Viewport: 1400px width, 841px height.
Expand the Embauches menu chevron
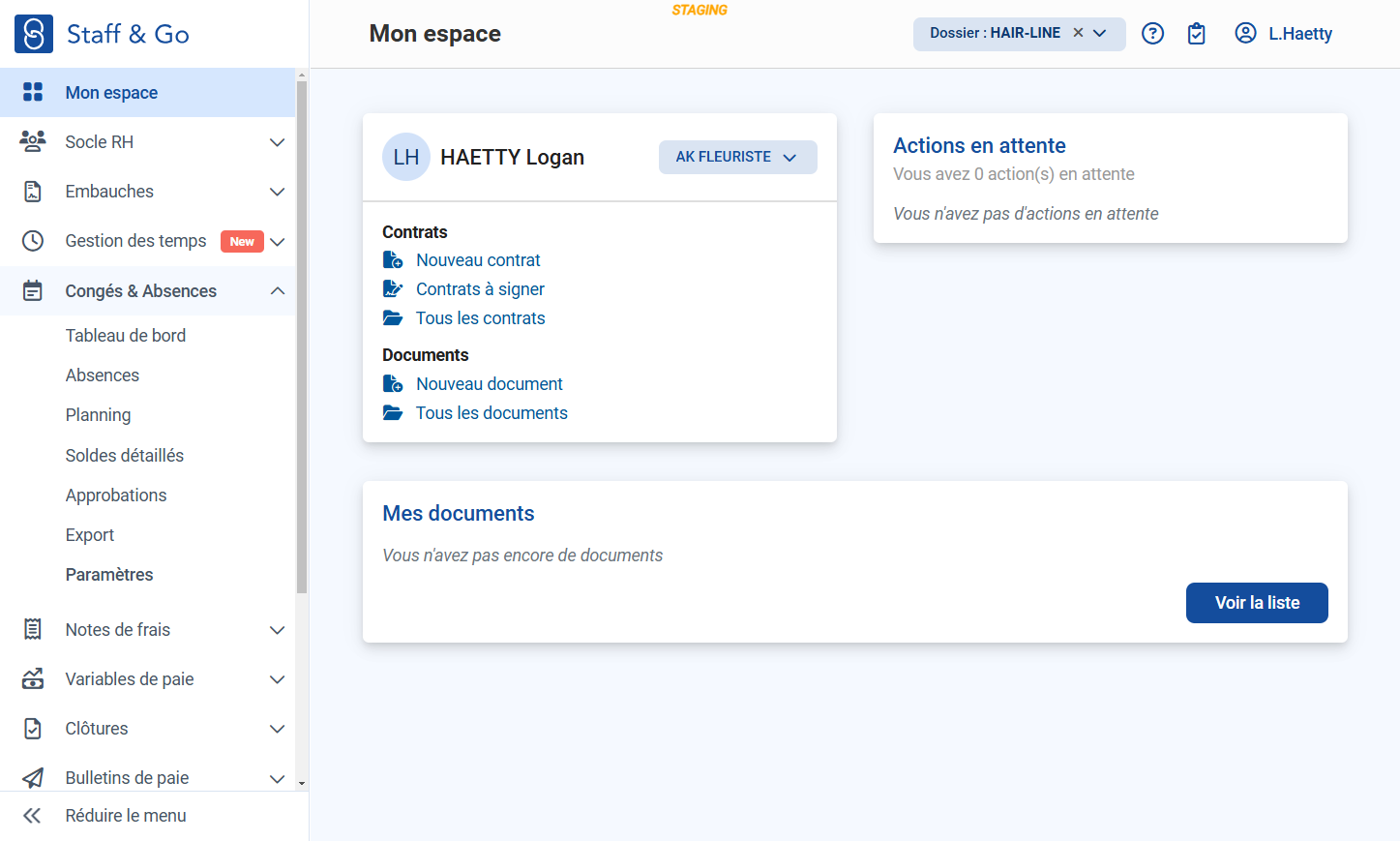(x=277, y=192)
